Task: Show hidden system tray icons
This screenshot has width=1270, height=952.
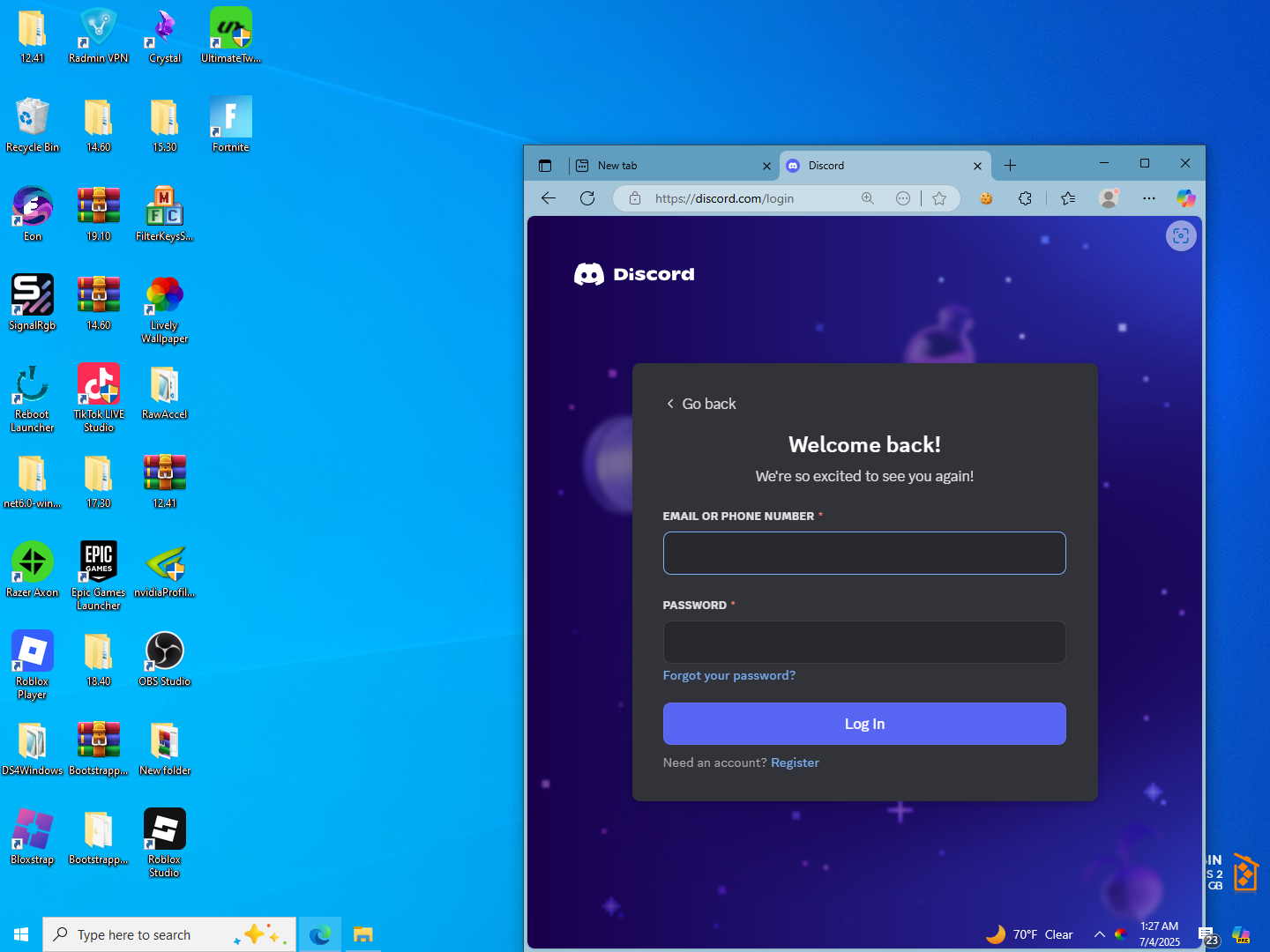Action: 1099,934
